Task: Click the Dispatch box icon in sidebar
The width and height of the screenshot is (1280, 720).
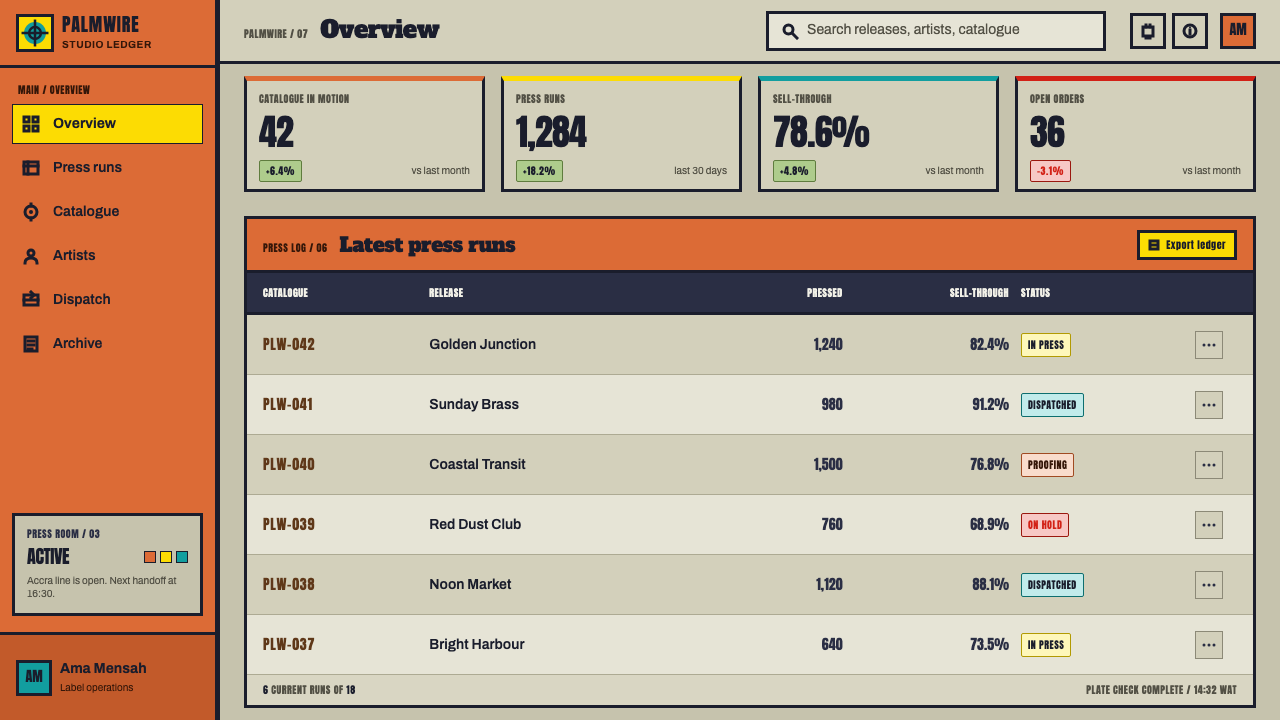Action: point(31,300)
